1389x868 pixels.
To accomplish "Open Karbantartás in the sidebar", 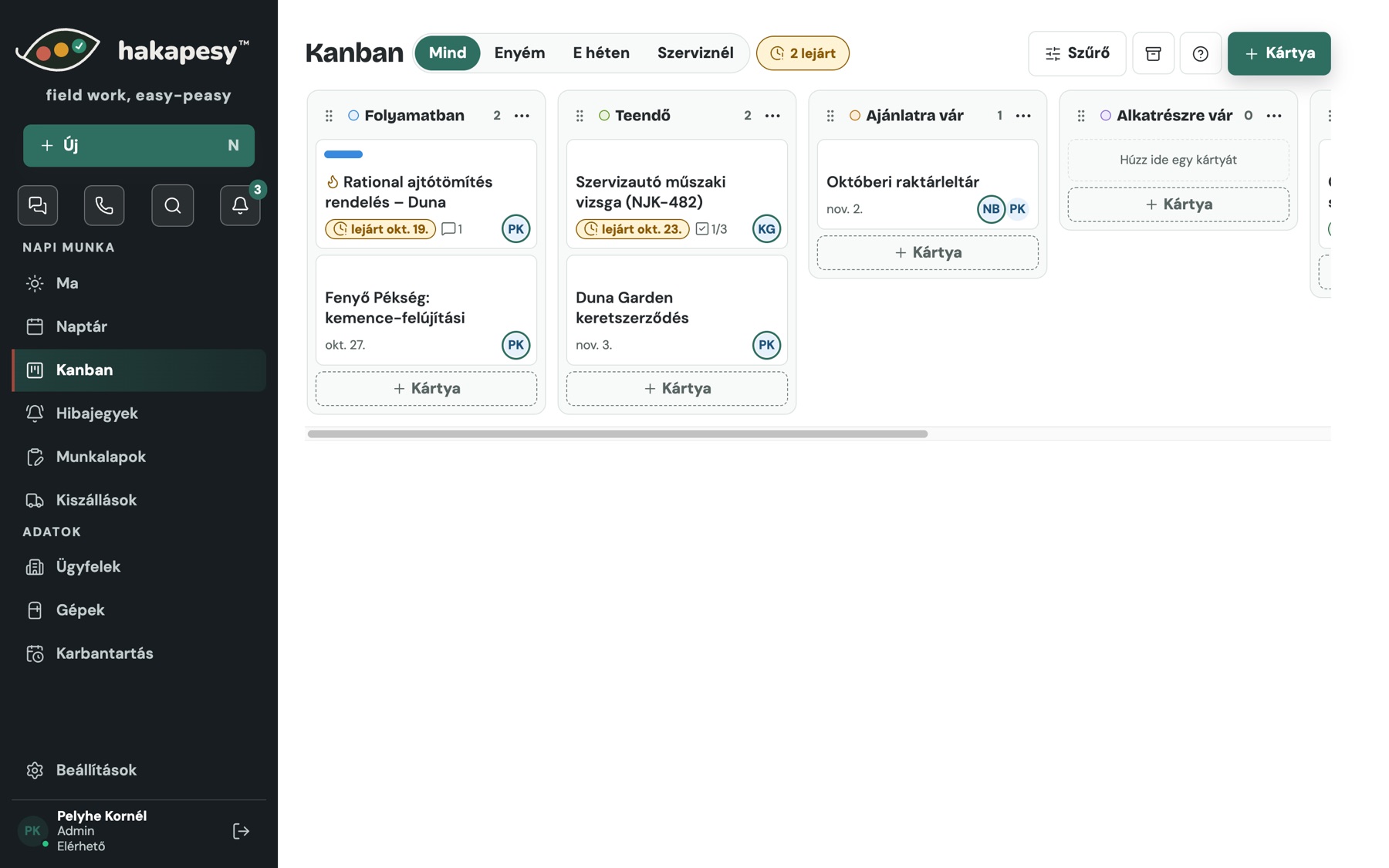I will [x=139, y=654].
